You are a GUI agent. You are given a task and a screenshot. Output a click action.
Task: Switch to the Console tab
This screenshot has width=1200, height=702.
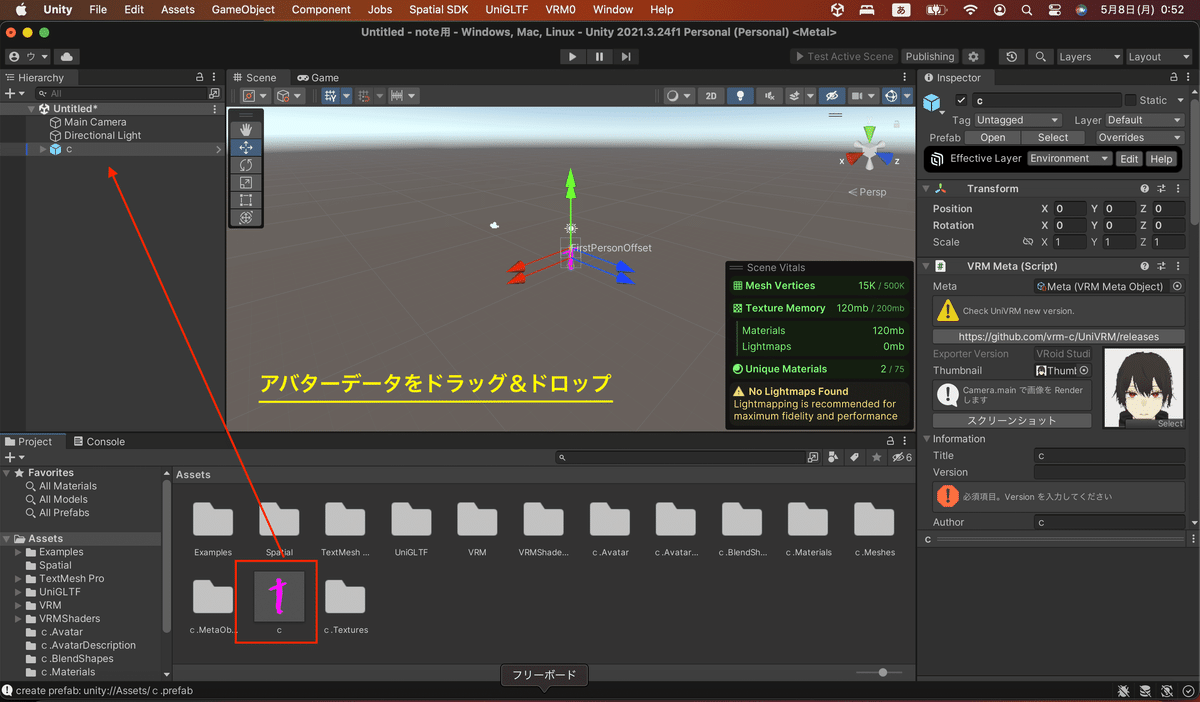(98, 441)
